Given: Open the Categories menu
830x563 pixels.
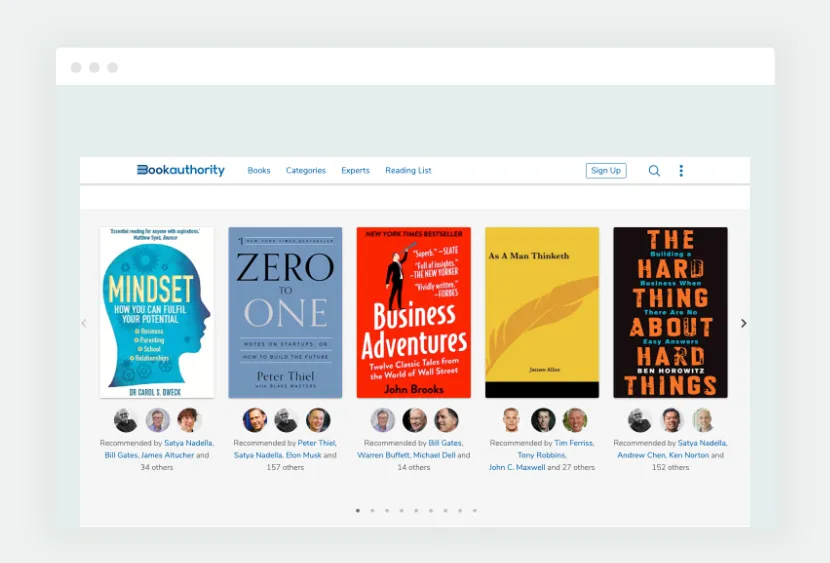Looking at the screenshot, I should 305,170.
